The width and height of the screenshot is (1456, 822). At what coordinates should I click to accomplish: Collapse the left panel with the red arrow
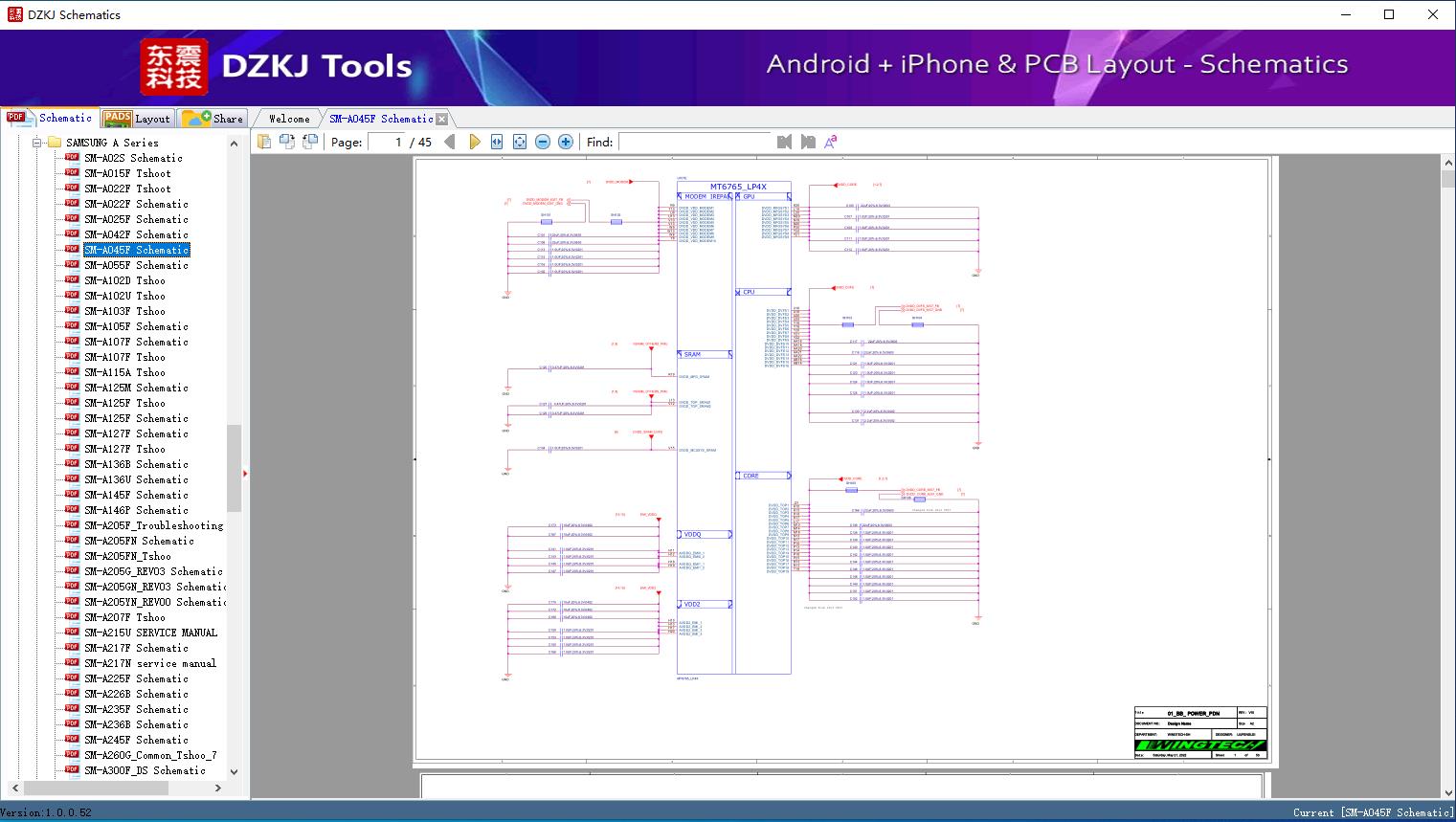(245, 473)
